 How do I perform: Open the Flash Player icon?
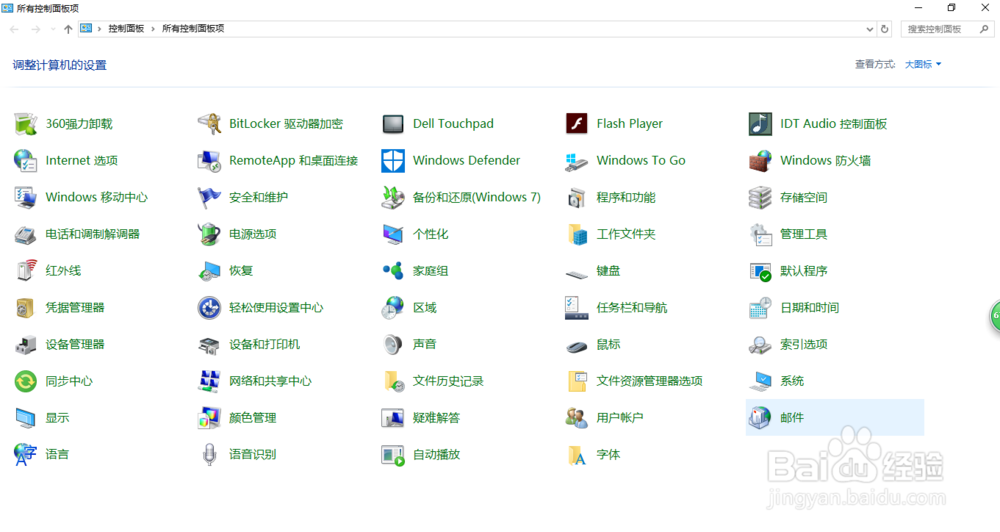point(577,124)
